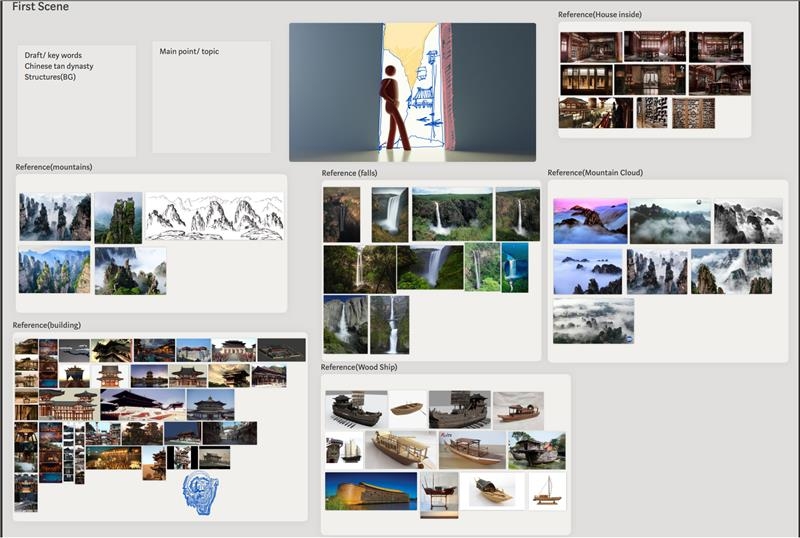Select the ship model on dark display stand
This screenshot has width=800, height=538.
(x=439, y=495)
